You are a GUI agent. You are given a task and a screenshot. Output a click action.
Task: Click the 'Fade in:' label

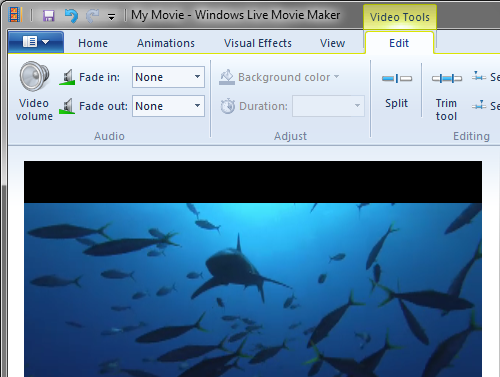point(99,77)
